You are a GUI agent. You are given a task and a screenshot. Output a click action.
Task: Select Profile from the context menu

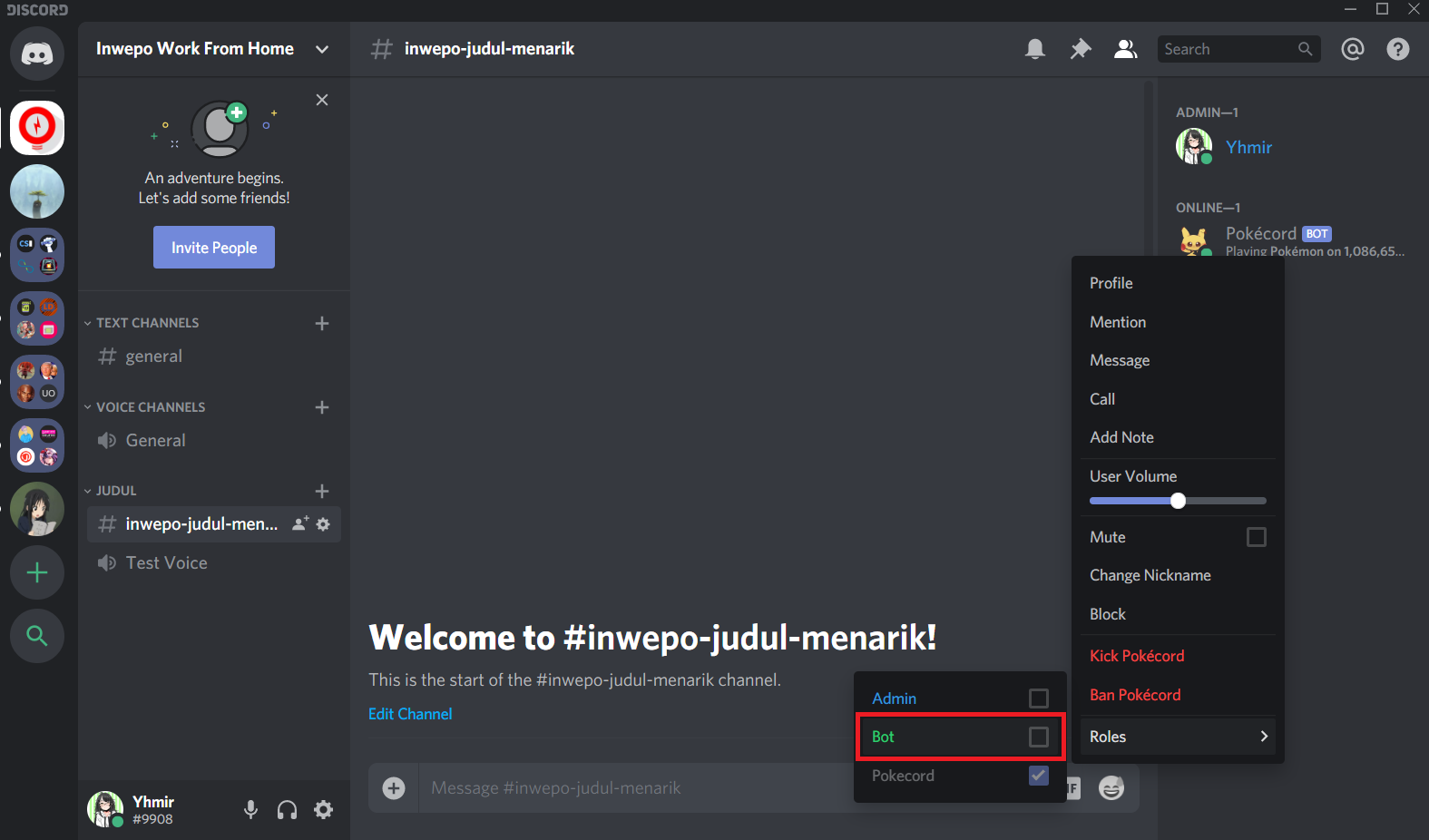coord(1178,283)
